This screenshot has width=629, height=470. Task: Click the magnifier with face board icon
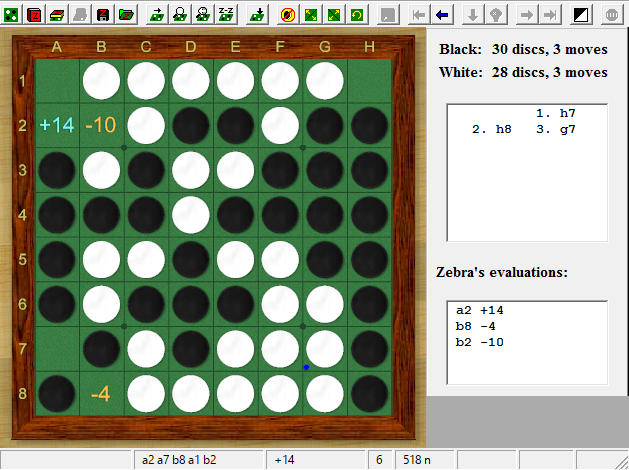click(203, 15)
